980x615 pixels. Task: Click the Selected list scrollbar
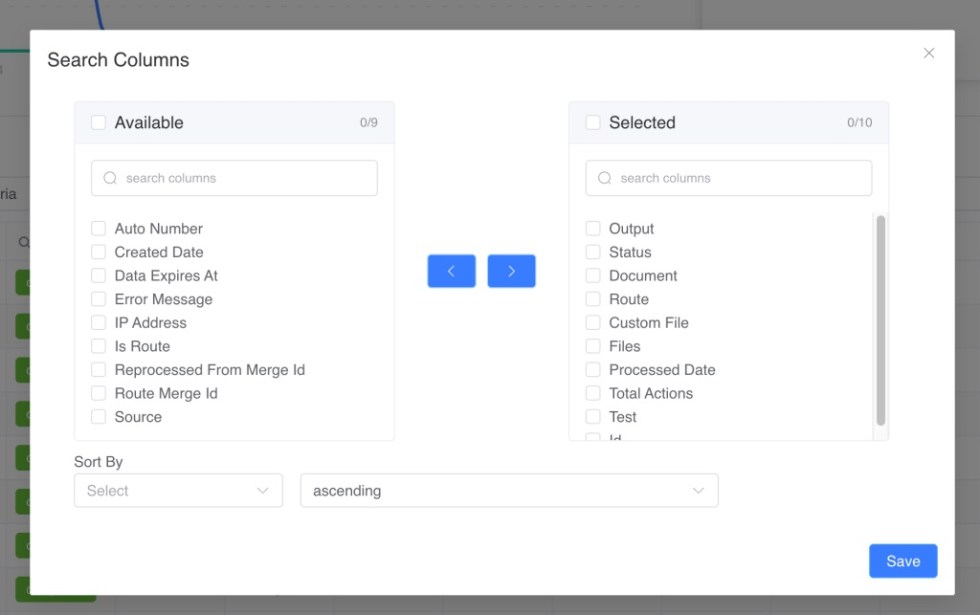[881, 320]
